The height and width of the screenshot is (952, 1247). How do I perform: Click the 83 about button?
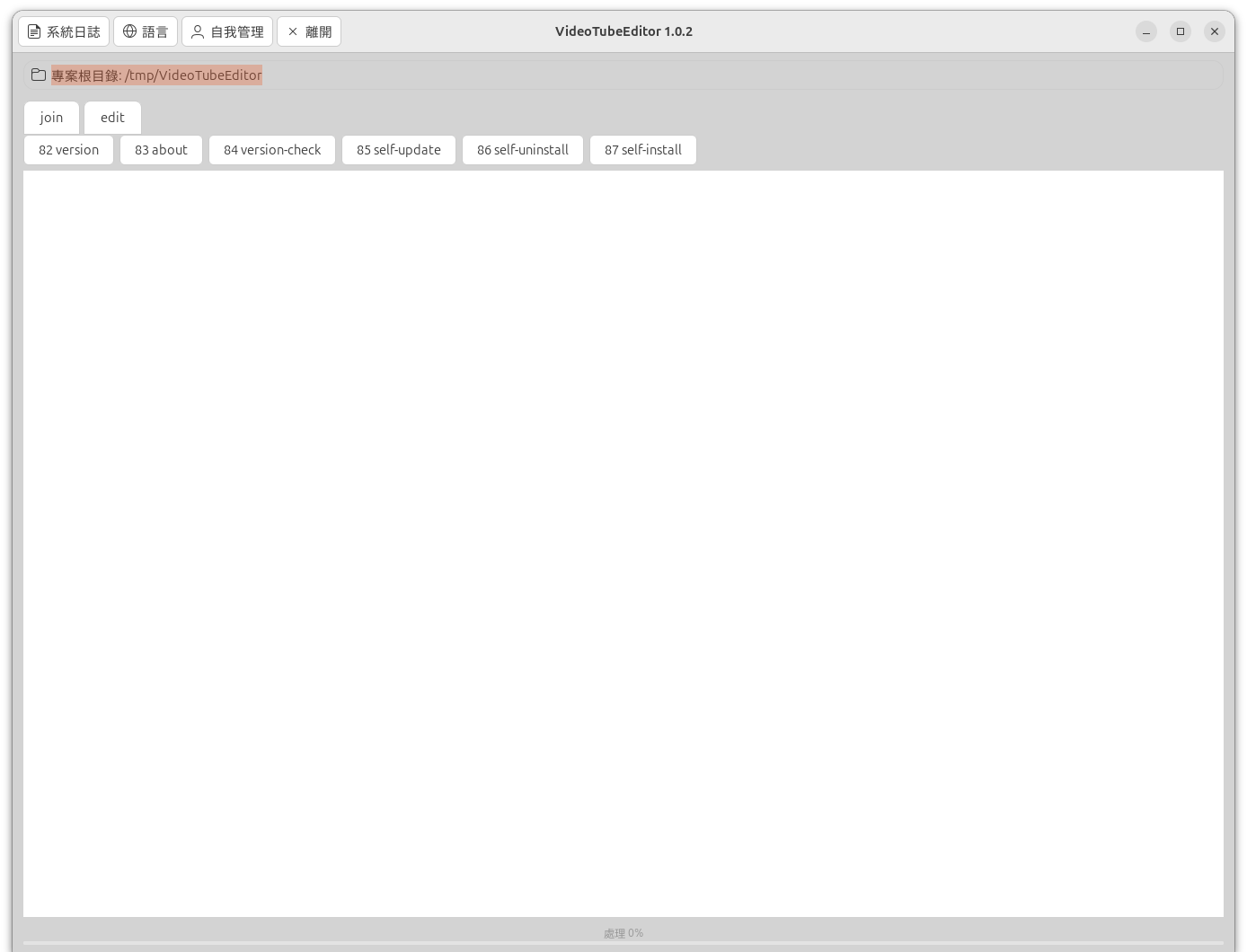(161, 150)
